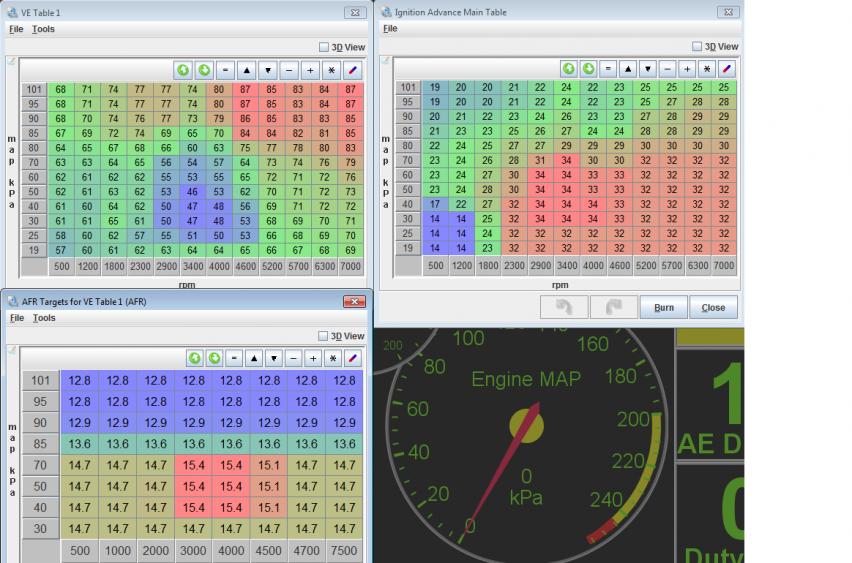The height and width of the screenshot is (563, 852).
Task: Click the Close button below ignition table
Action: pyautogui.click(x=713, y=307)
